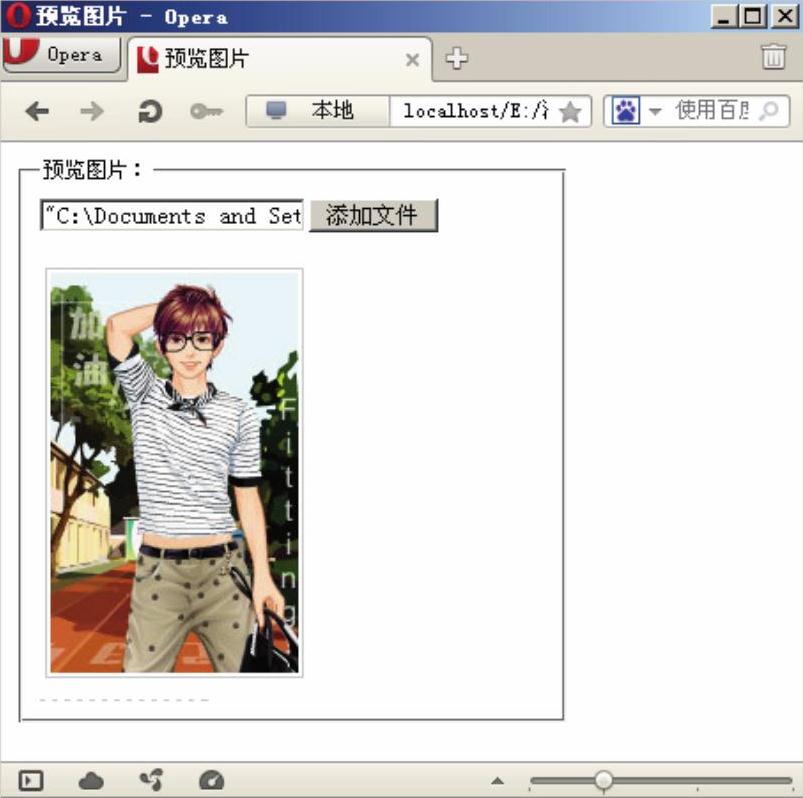The height and width of the screenshot is (798, 803).
Task: Click the previewed image thumbnail
Action: click(x=174, y=473)
